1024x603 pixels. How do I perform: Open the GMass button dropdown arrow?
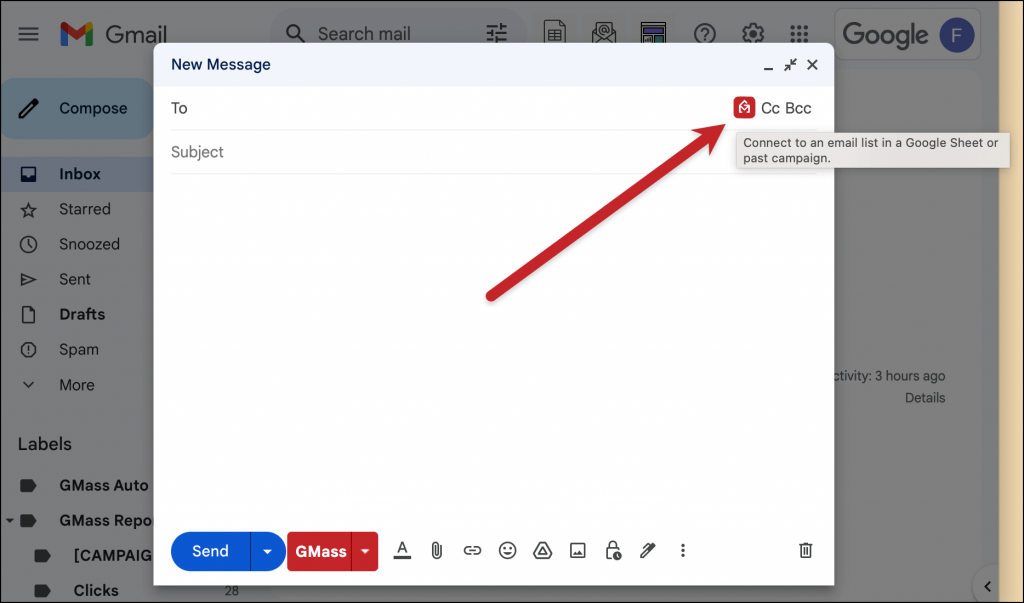364,550
